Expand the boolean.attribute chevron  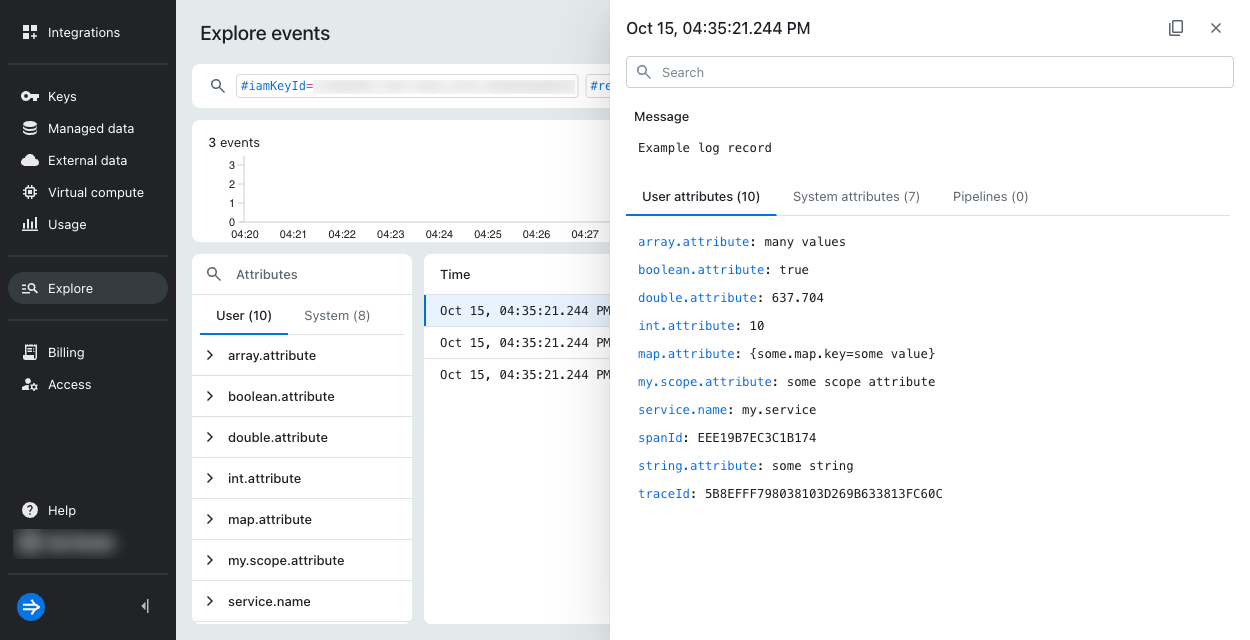click(x=210, y=396)
